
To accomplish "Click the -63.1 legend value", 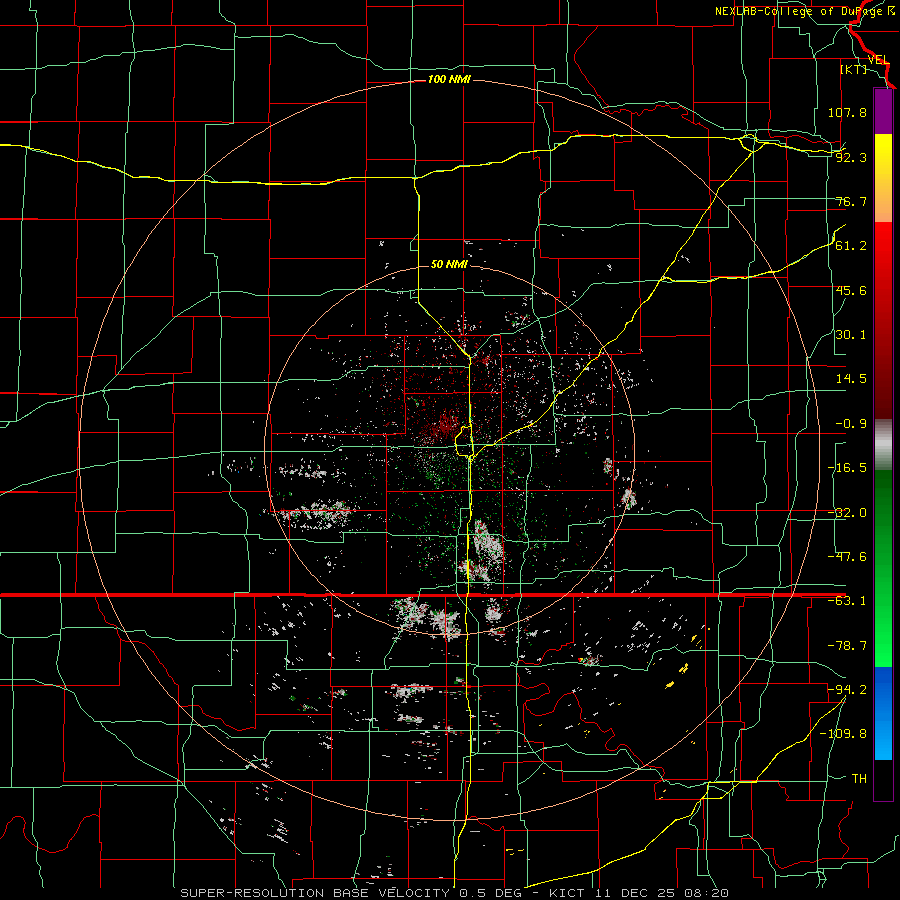I will tap(847, 601).
